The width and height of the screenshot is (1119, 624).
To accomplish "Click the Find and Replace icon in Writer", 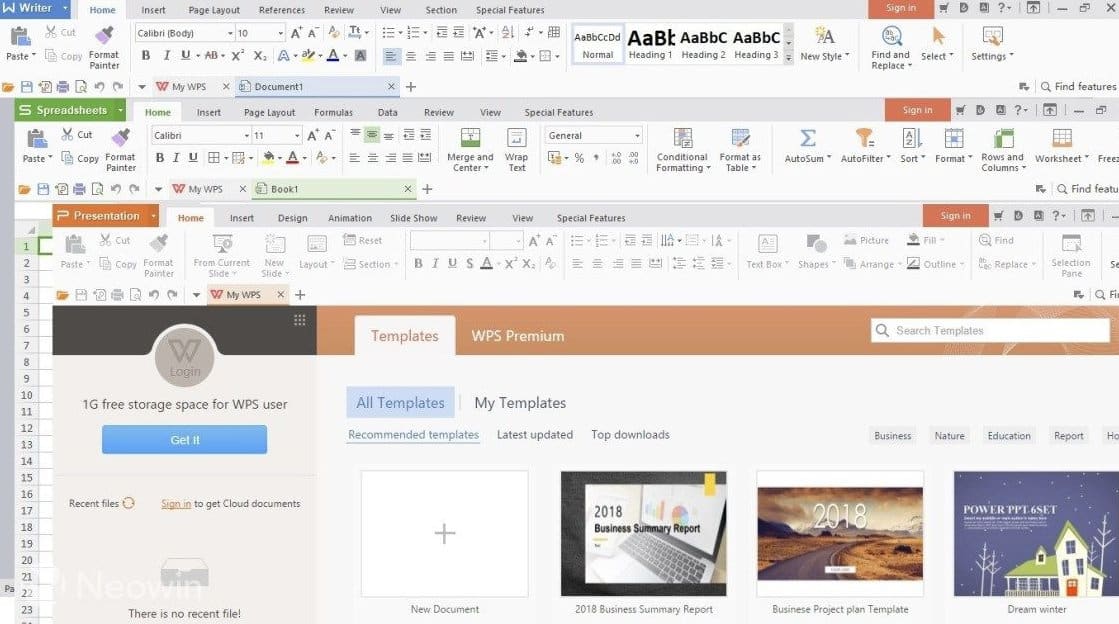I will (x=889, y=37).
